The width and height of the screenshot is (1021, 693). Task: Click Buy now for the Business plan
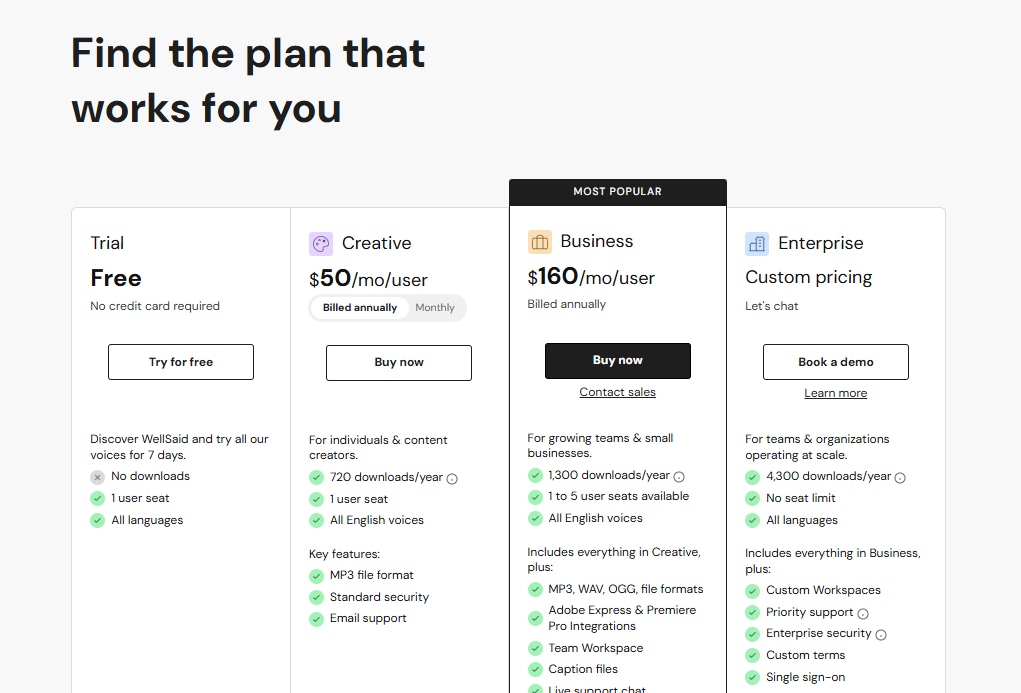(x=617, y=361)
